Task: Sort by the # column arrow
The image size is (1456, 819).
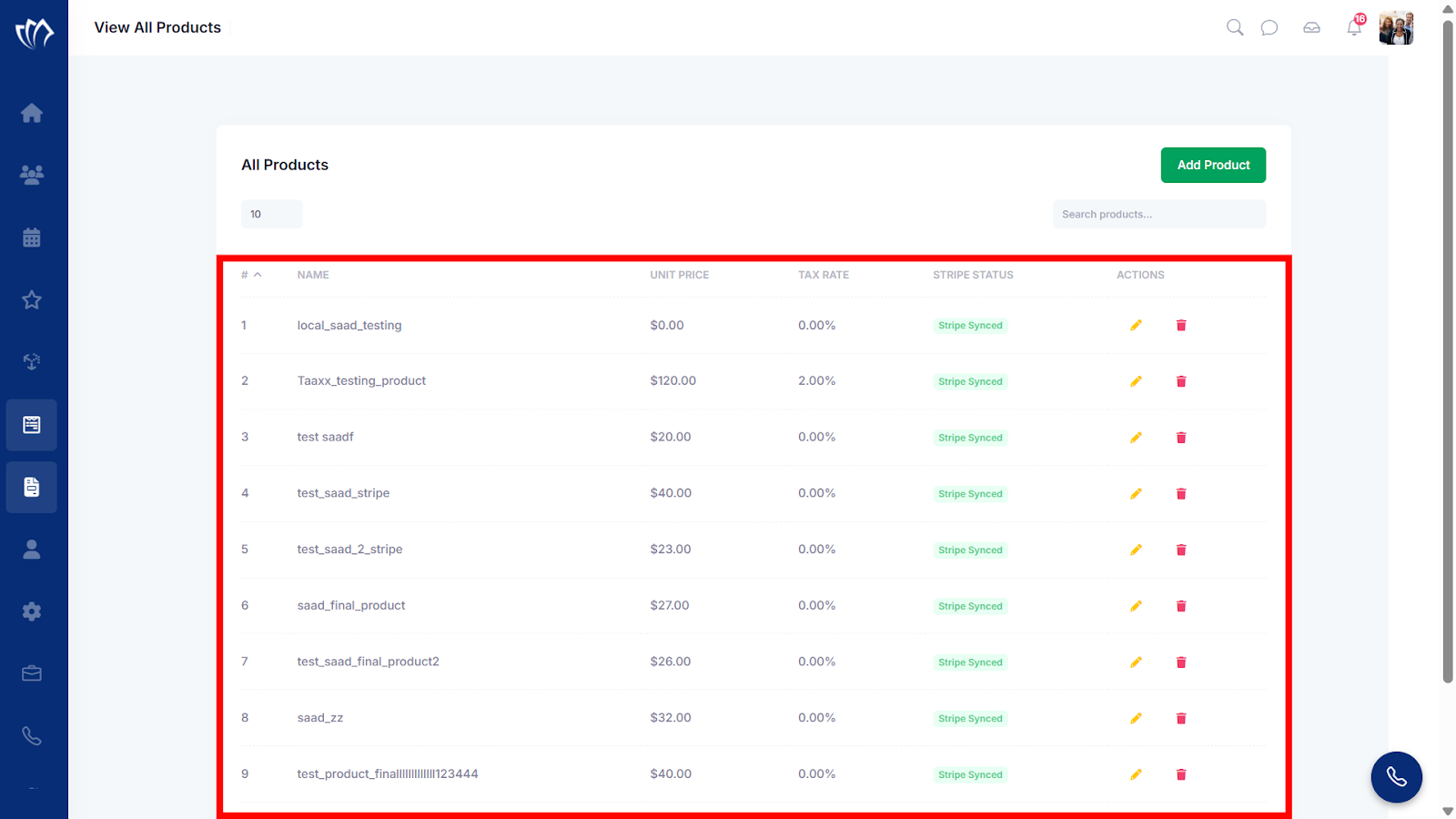Action: click(258, 275)
